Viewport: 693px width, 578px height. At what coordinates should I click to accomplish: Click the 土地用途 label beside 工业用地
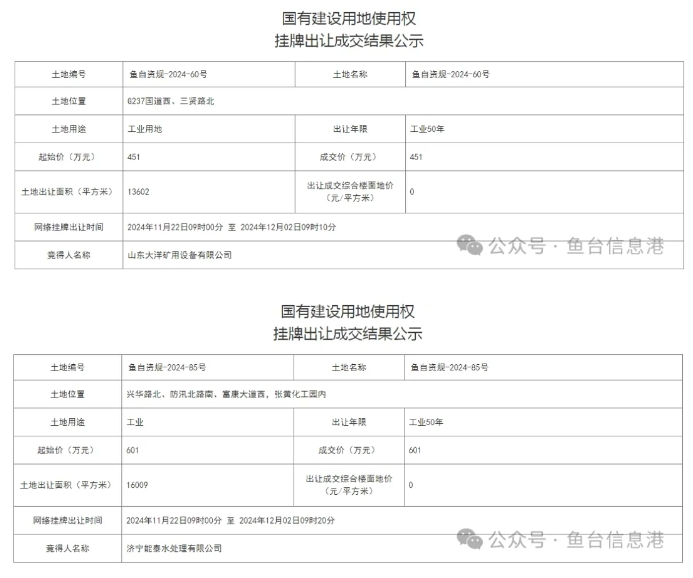69,129
